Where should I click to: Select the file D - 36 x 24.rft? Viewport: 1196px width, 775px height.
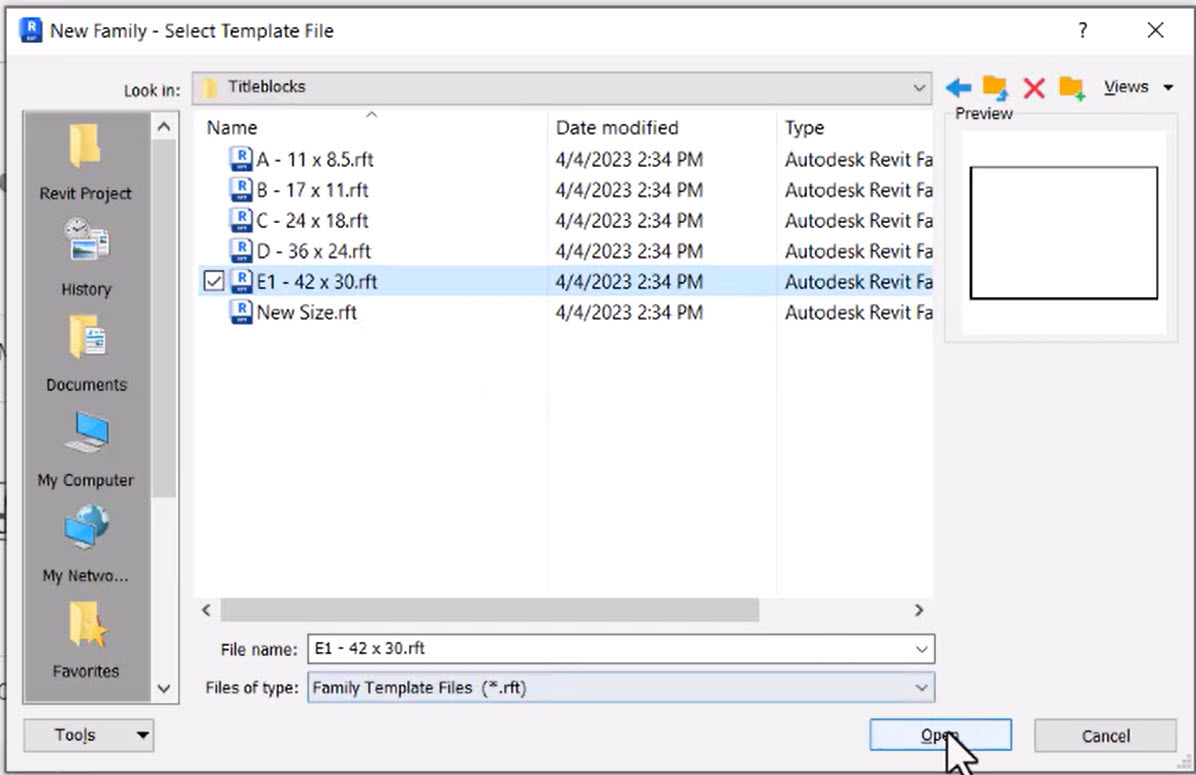click(313, 251)
